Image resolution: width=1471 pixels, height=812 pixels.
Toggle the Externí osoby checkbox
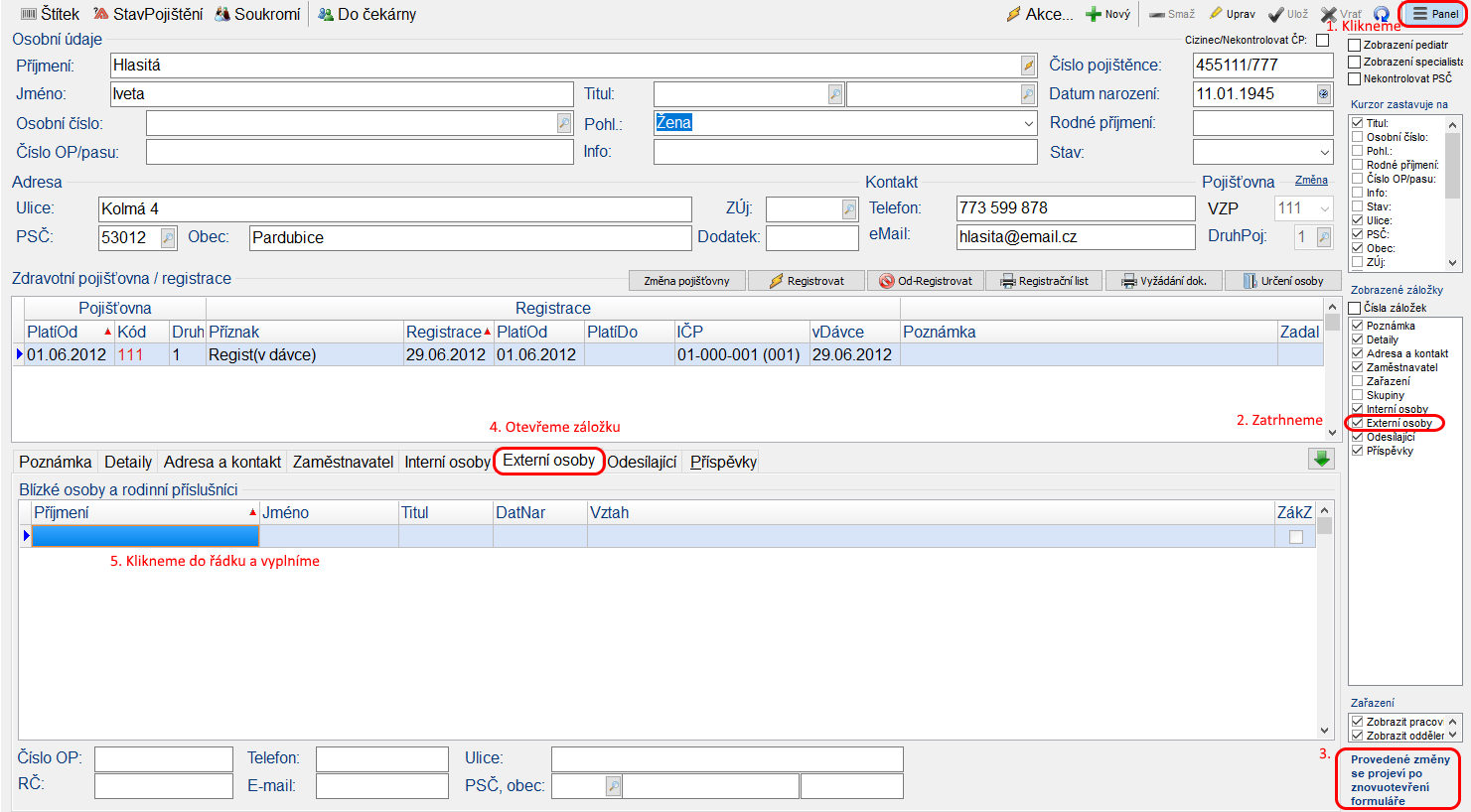1357,423
